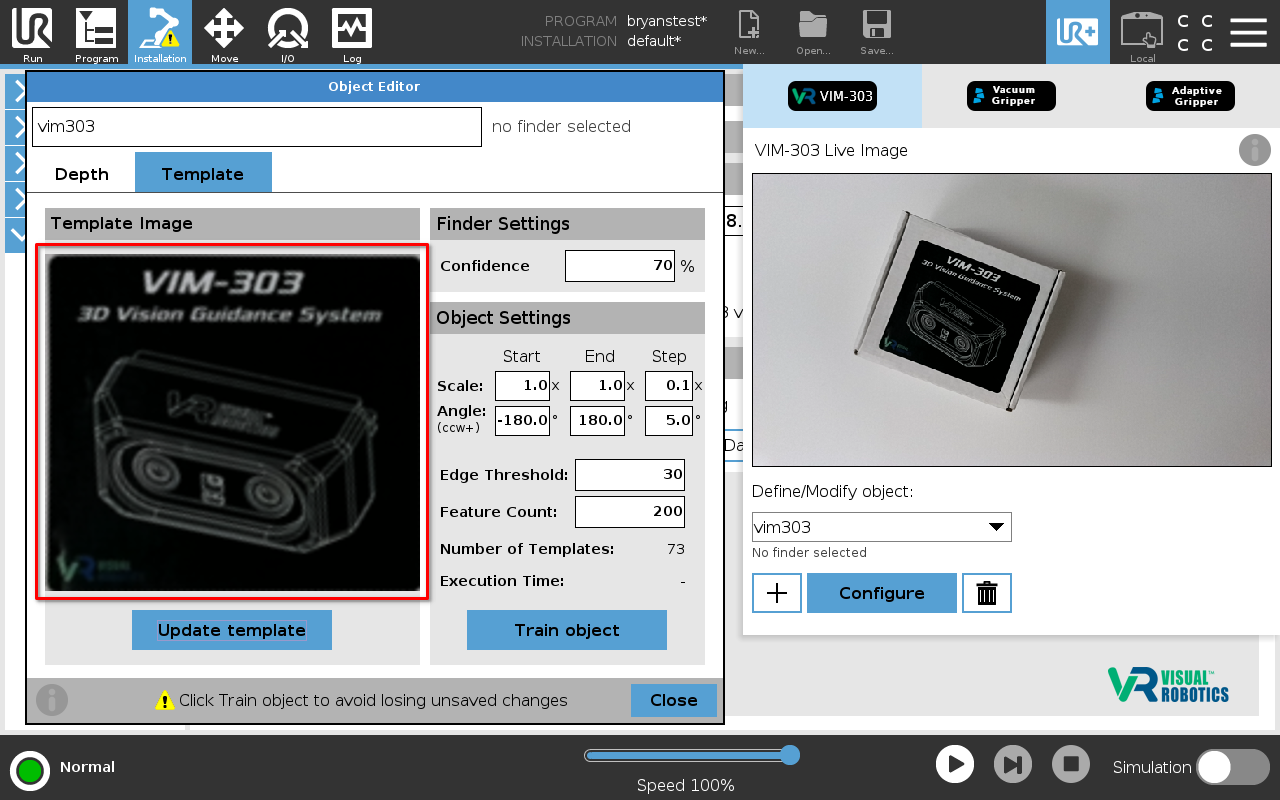Close the Object Editor dialog
This screenshot has height=800, width=1280.
coord(674,700)
